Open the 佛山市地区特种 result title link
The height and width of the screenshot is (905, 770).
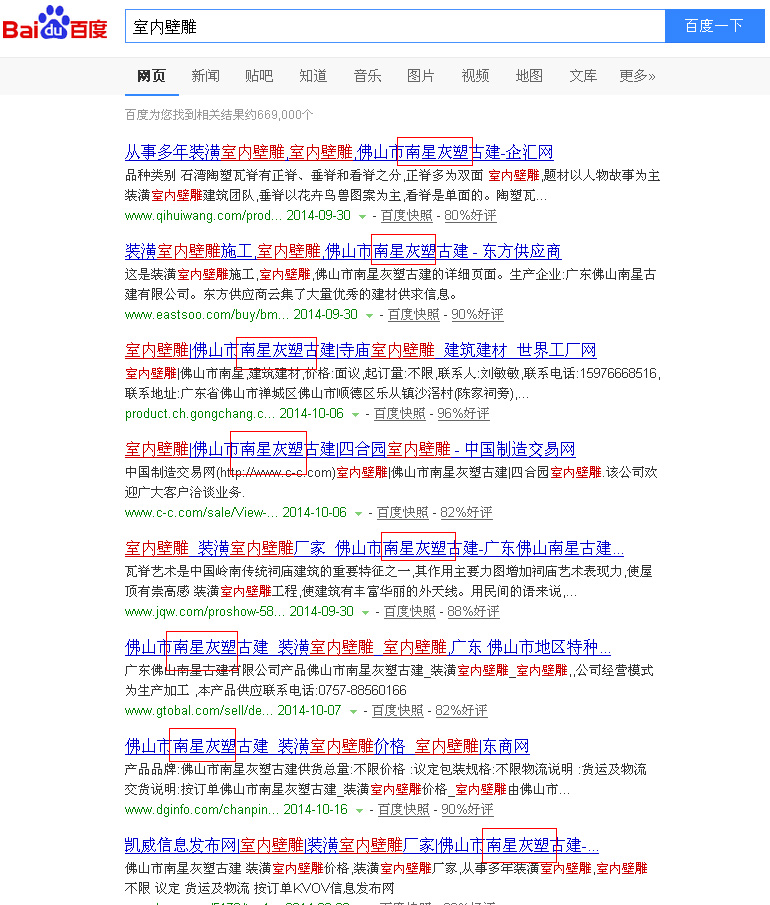[368, 648]
